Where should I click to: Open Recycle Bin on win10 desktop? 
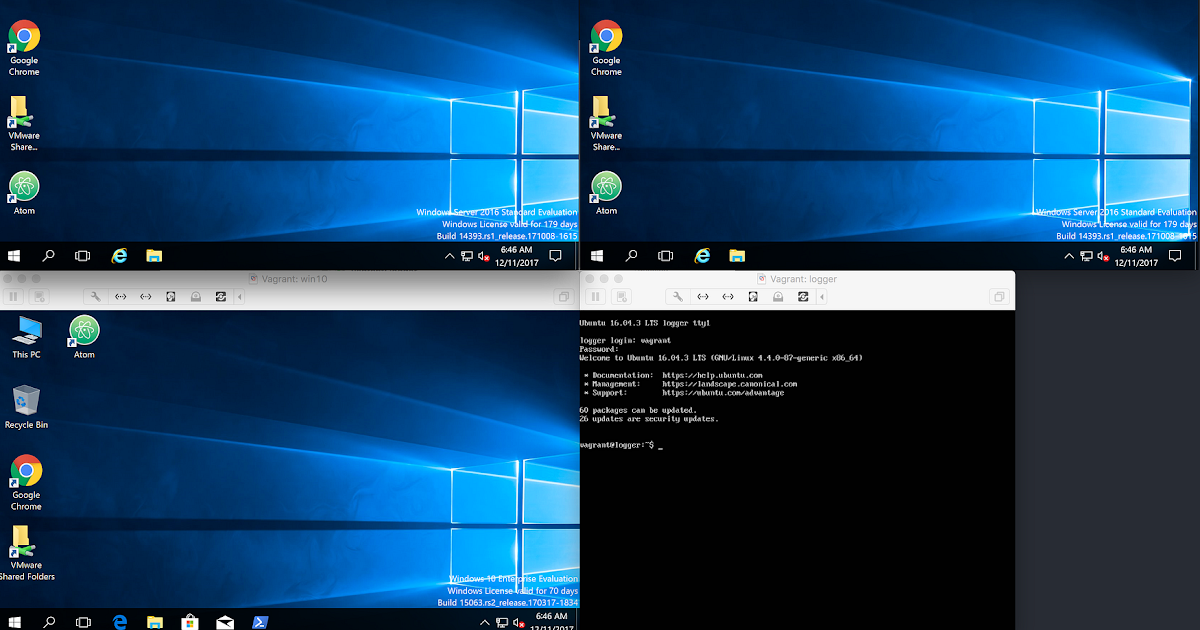coord(26,408)
